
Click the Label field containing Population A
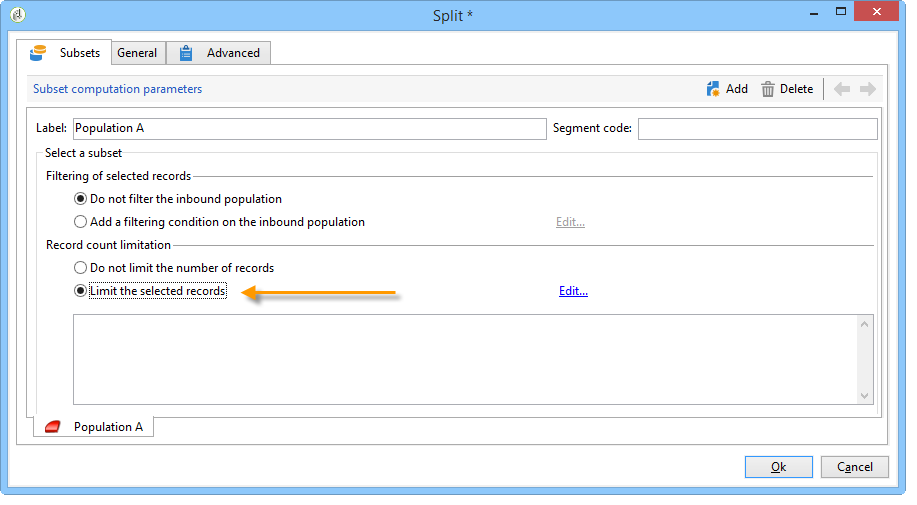pos(309,129)
